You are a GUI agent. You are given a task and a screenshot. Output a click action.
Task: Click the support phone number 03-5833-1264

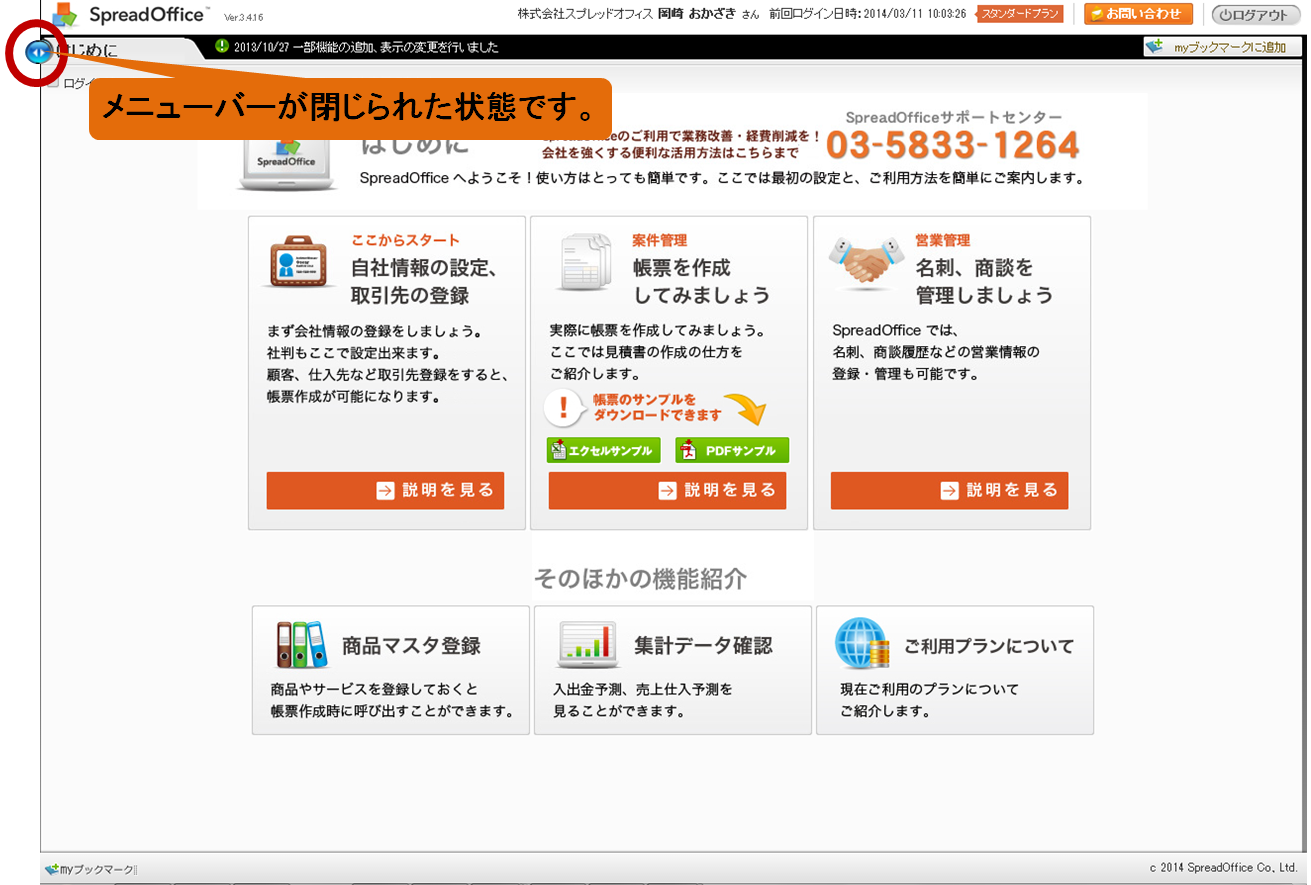click(953, 145)
